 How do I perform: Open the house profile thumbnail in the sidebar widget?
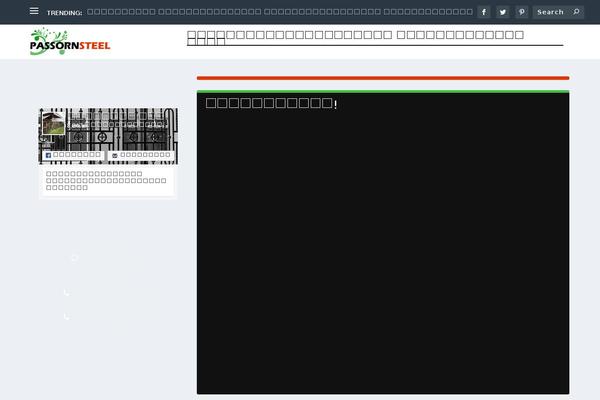pos(54,123)
